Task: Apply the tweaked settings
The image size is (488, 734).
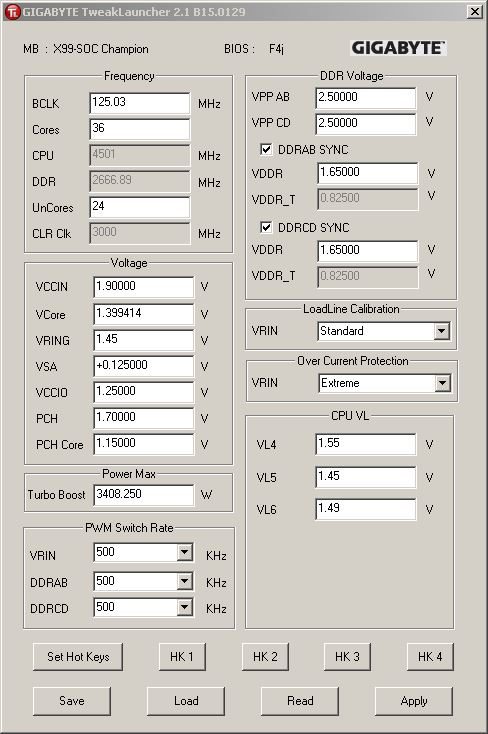Action: [x=414, y=701]
